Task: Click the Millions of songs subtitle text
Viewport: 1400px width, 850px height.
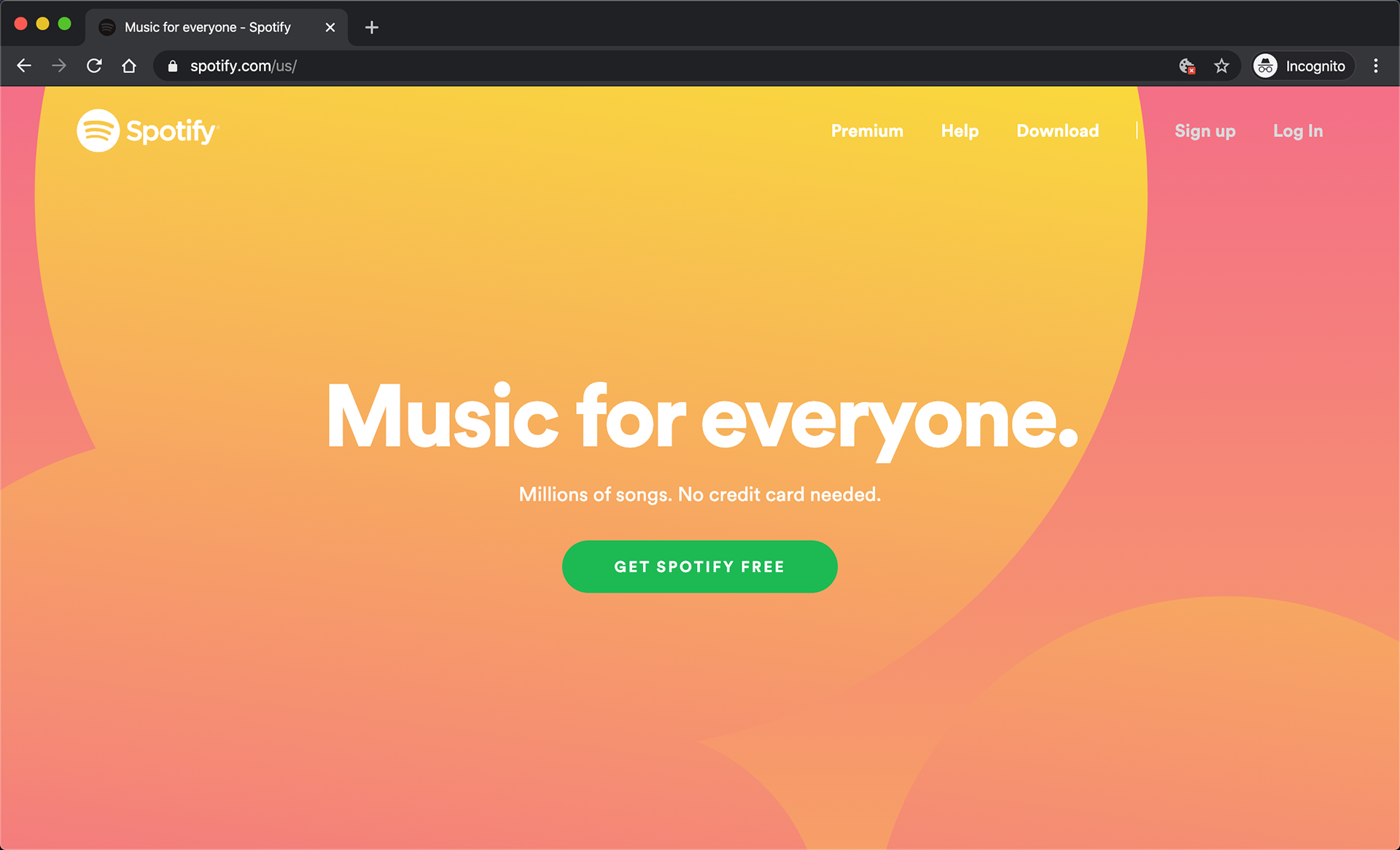Action: coord(700,495)
